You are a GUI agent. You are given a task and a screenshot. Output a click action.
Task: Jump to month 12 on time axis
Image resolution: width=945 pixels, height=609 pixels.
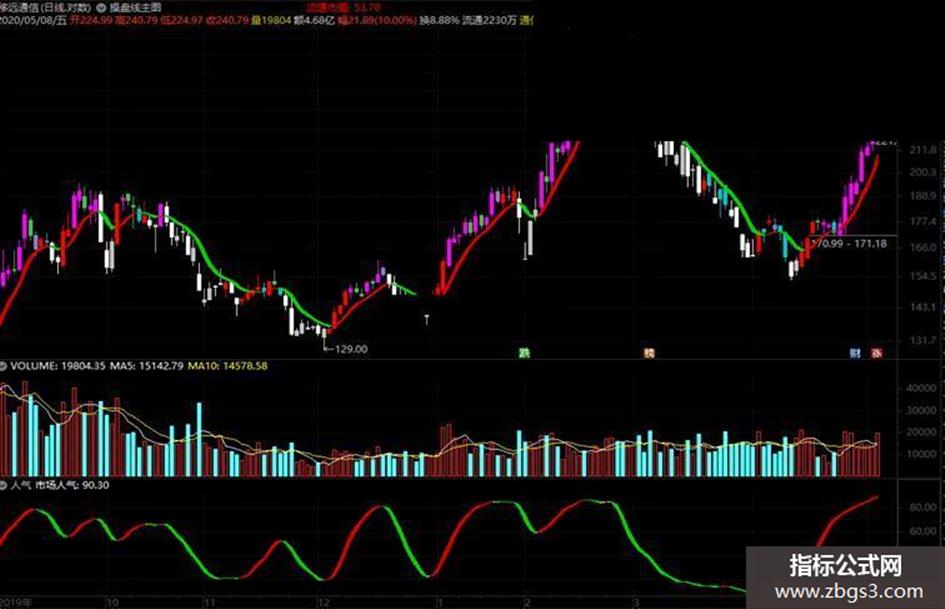[323, 602]
